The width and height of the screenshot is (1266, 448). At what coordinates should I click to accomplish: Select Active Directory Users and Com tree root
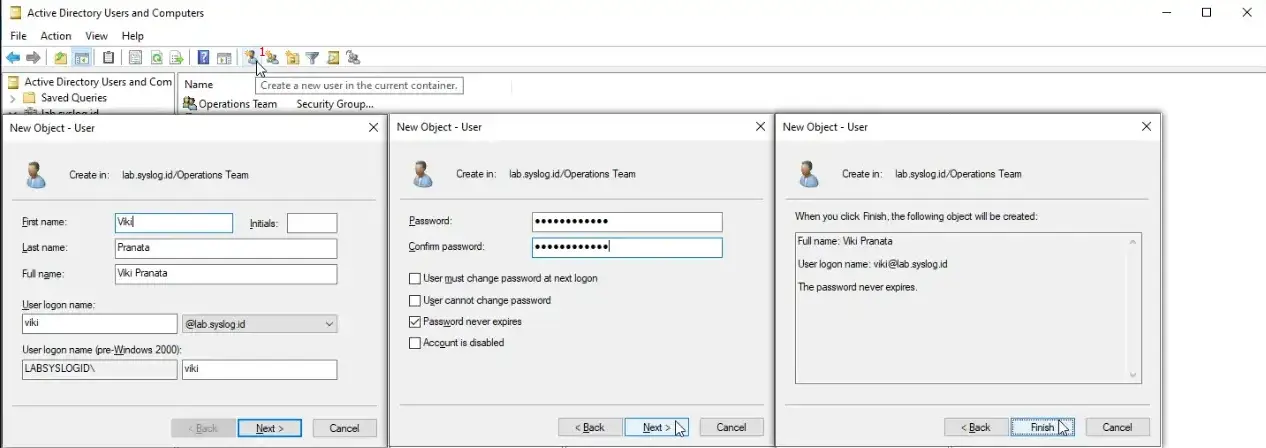[x=98, y=82]
